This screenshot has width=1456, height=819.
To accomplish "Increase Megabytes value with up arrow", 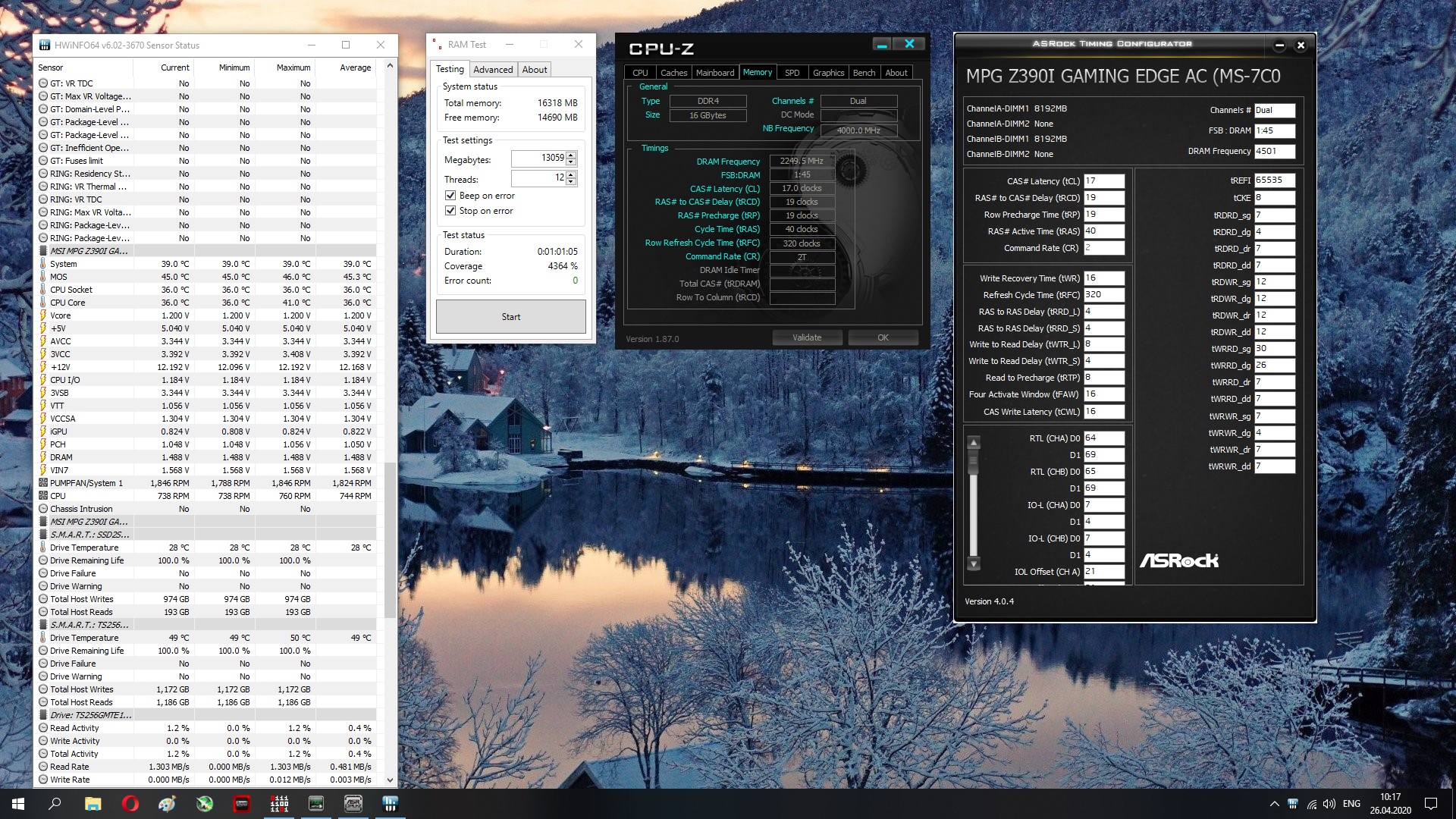I will click(x=571, y=155).
